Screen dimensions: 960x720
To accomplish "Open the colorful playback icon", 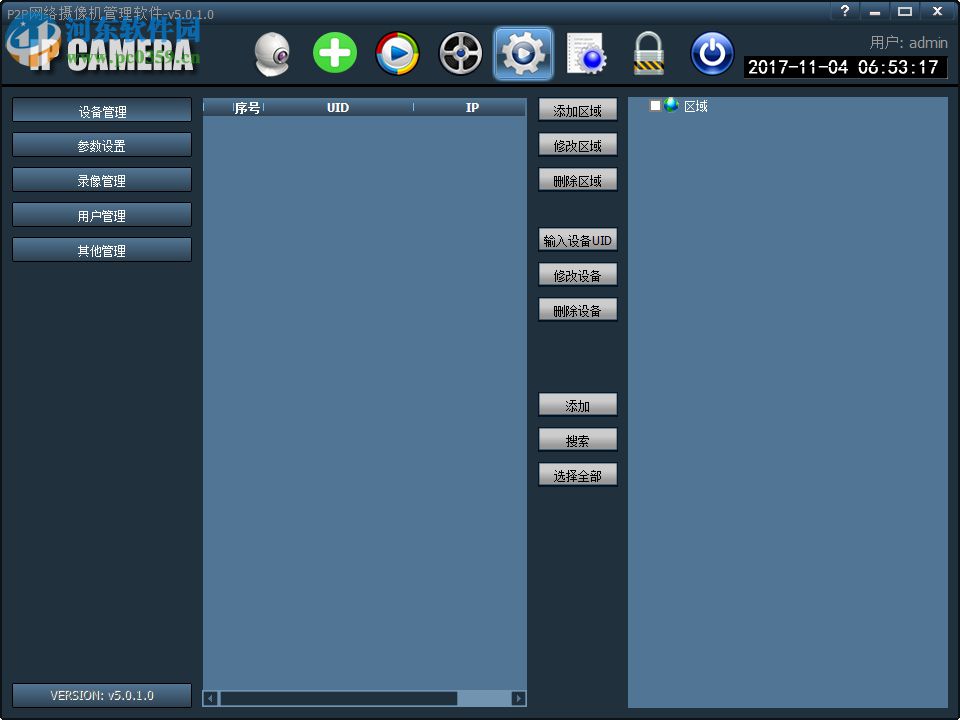I will [x=397, y=54].
